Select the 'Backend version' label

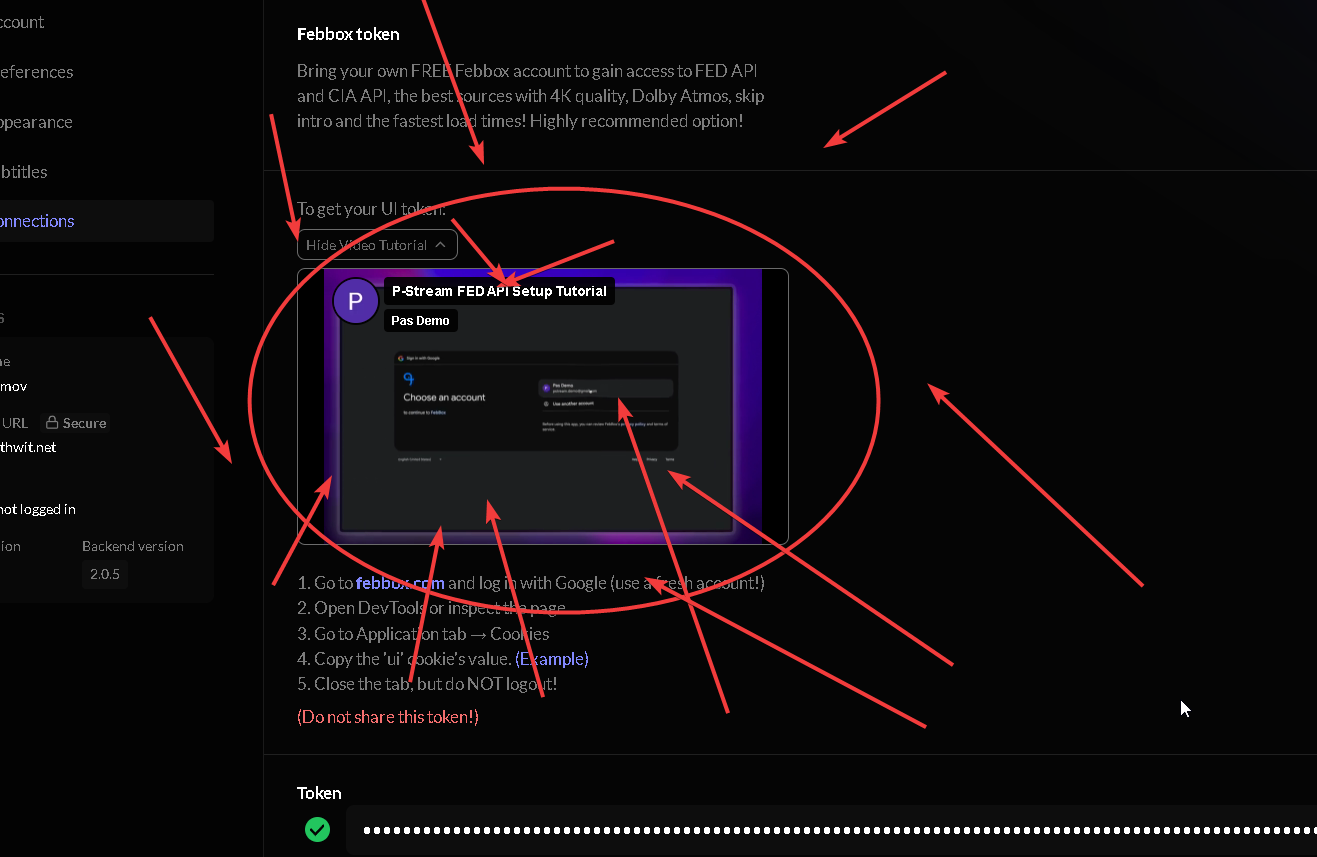tap(133, 546)
